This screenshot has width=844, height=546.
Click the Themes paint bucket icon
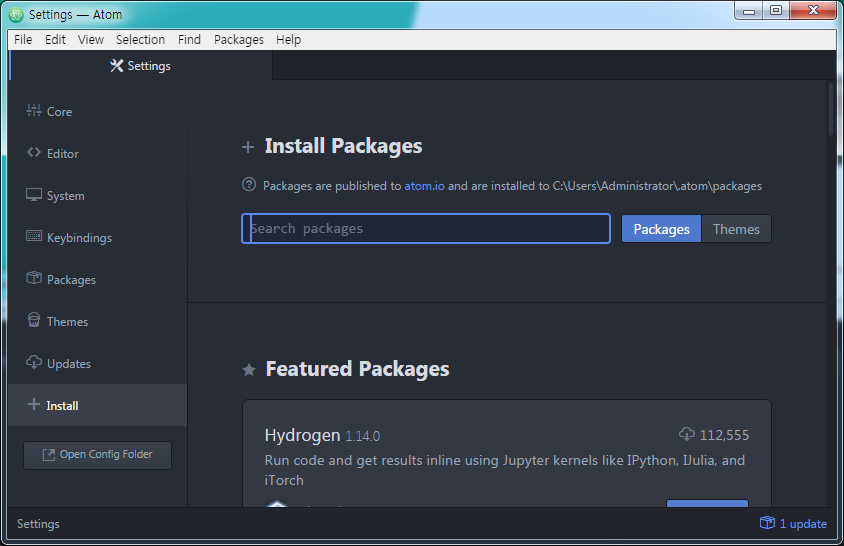tap(33, 320)
